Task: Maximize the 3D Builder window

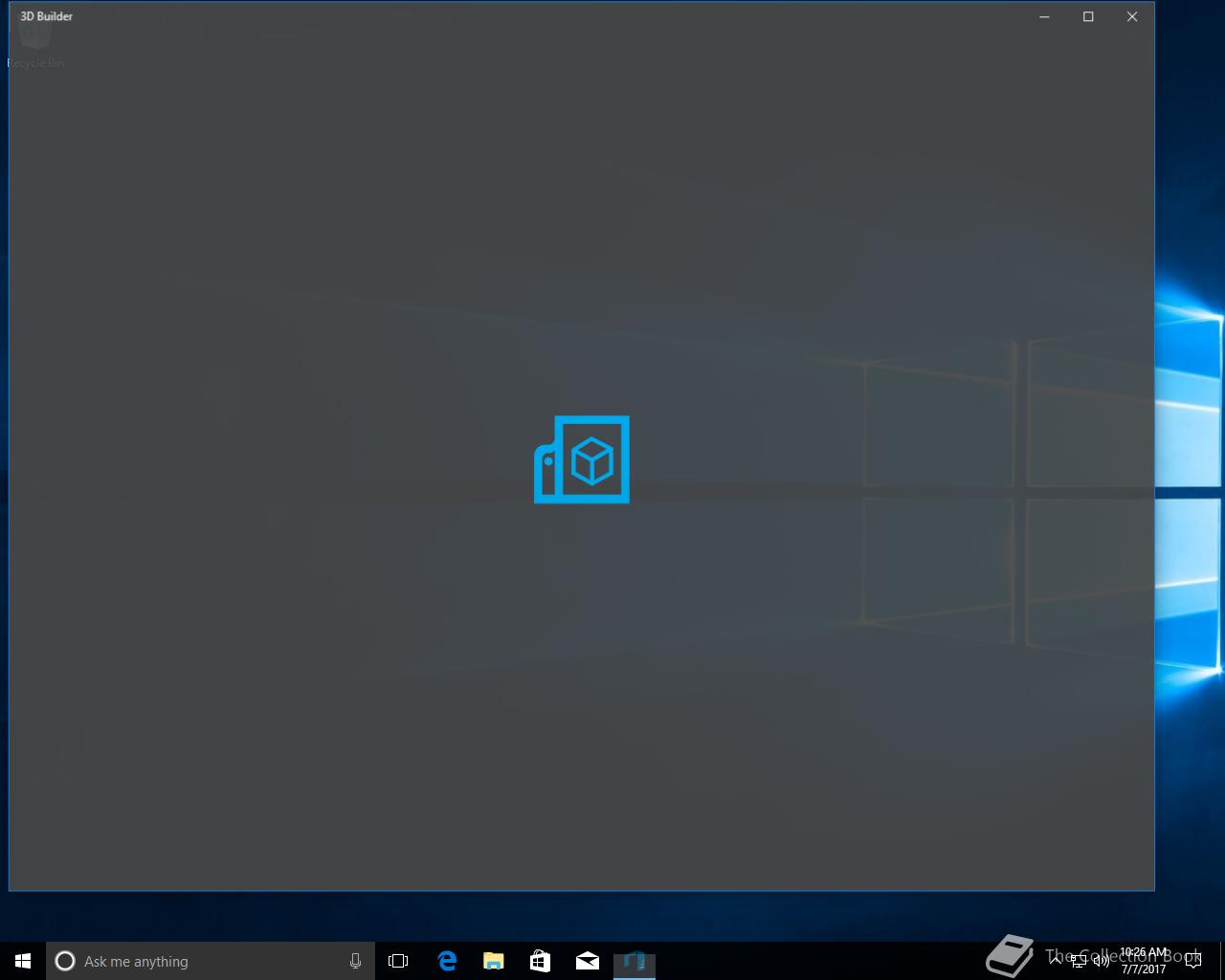Action: tap(1088, 16)
